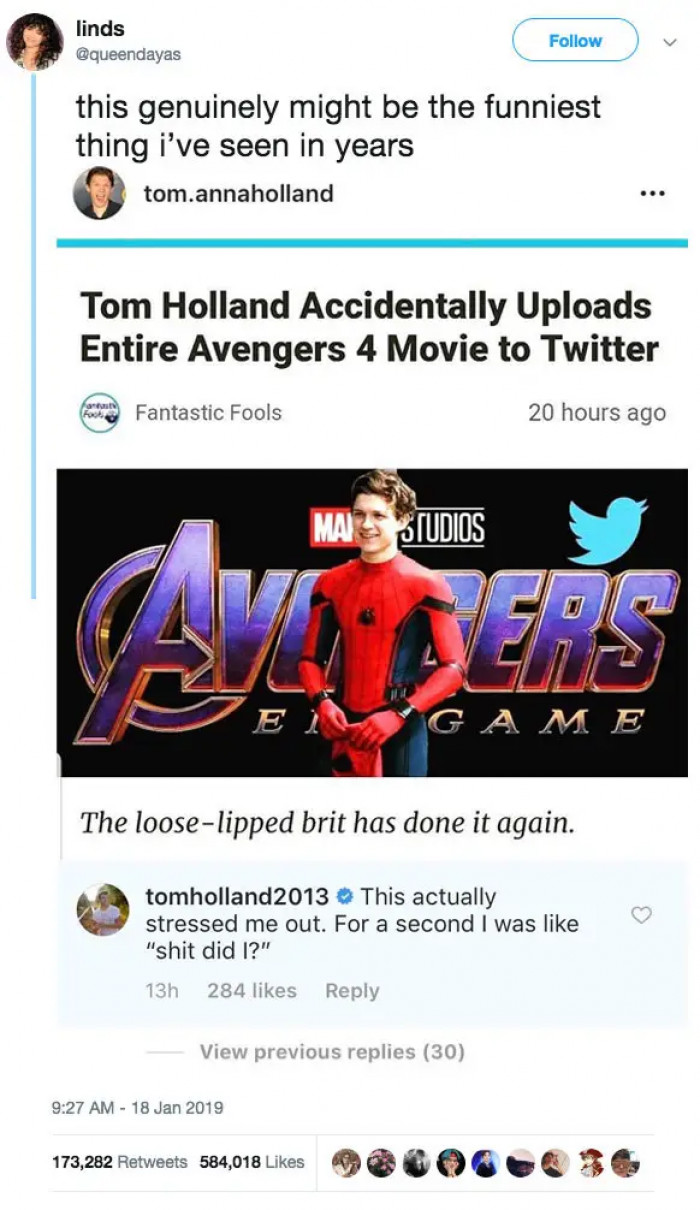Toggle follow on @queendayas

tap(575, 40)
